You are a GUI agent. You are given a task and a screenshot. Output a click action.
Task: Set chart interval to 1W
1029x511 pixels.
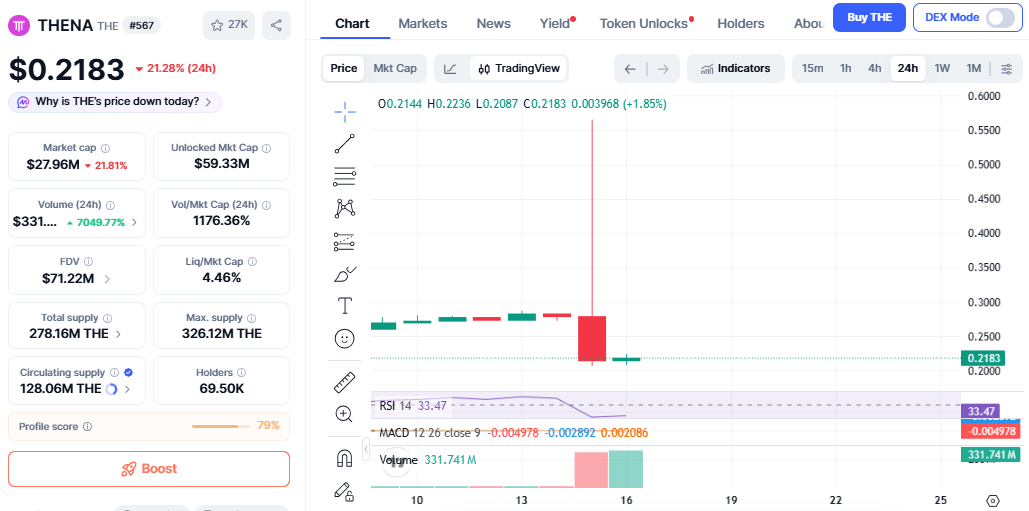942,68
